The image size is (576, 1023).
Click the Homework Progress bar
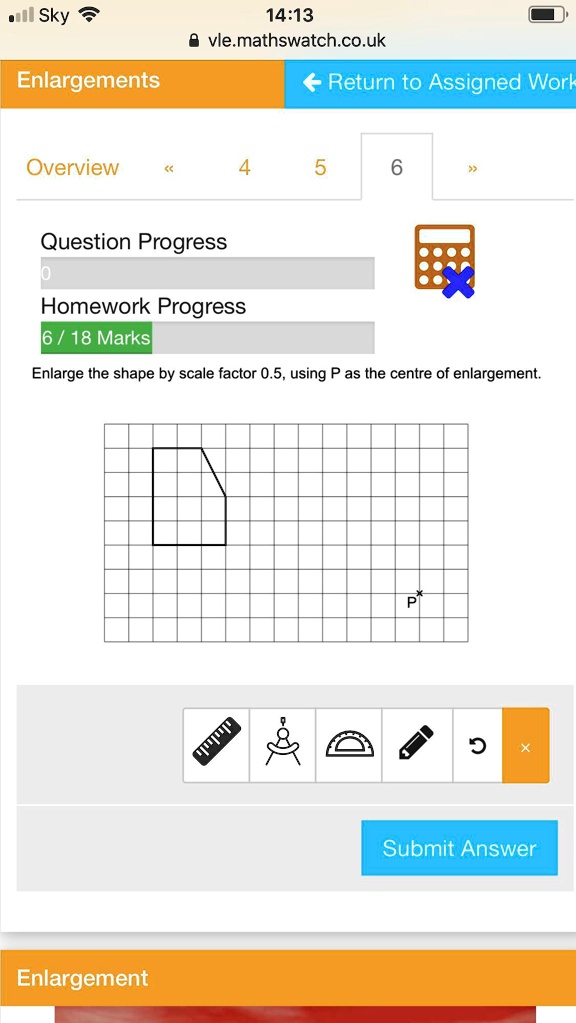207,337
